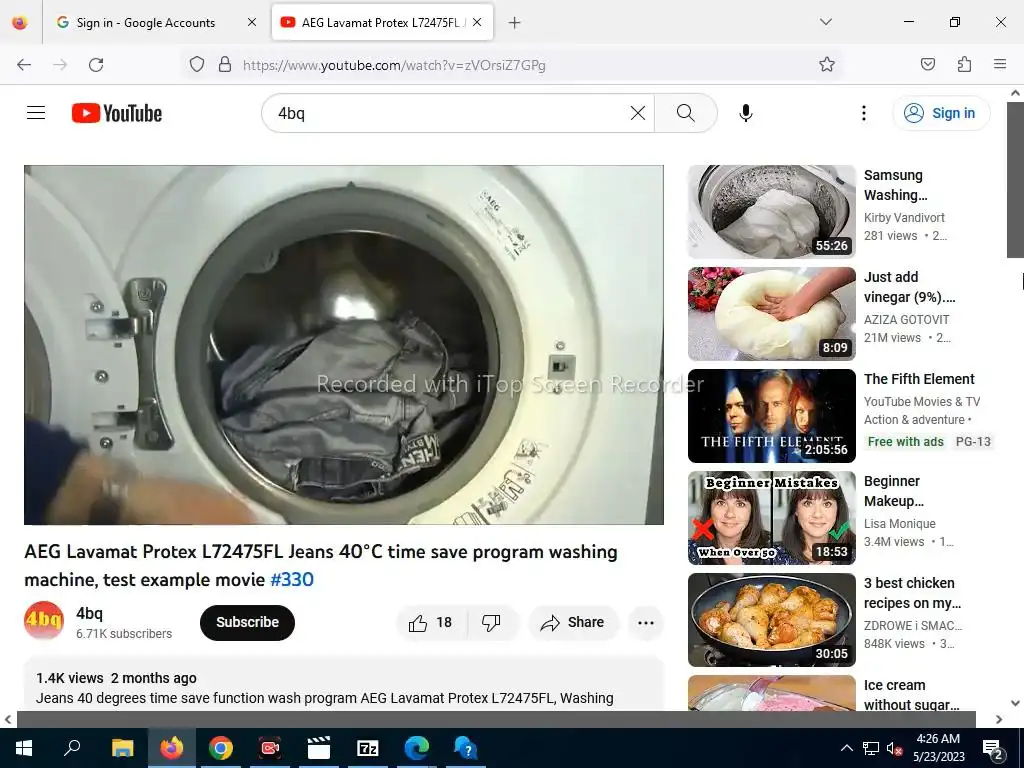Clear the search box with the X icon
The height and width of the screenshot is (768, 1024).
click(x=638, y=113)
